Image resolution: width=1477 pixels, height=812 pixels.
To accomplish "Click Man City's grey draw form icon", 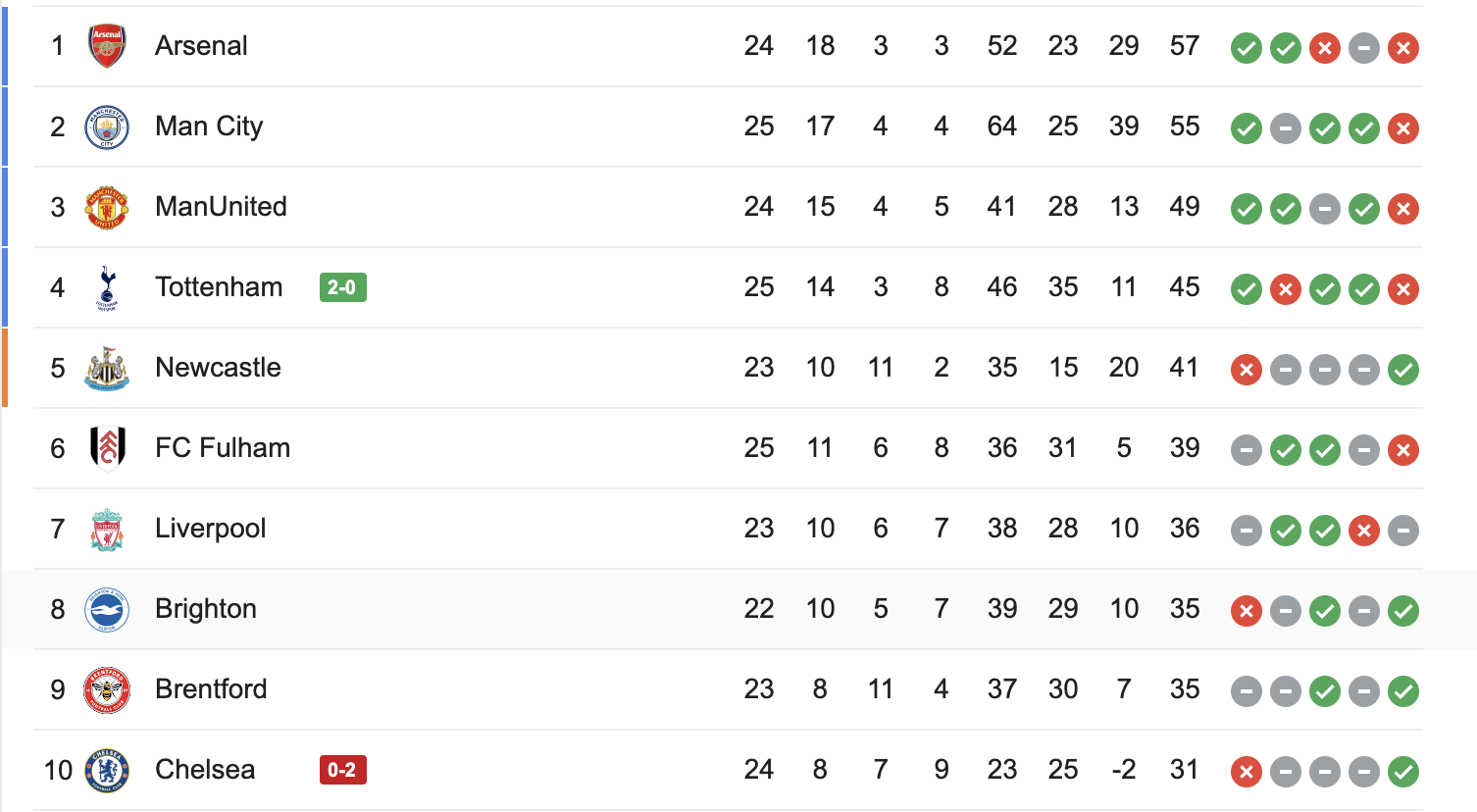I will click(1286, 128).
